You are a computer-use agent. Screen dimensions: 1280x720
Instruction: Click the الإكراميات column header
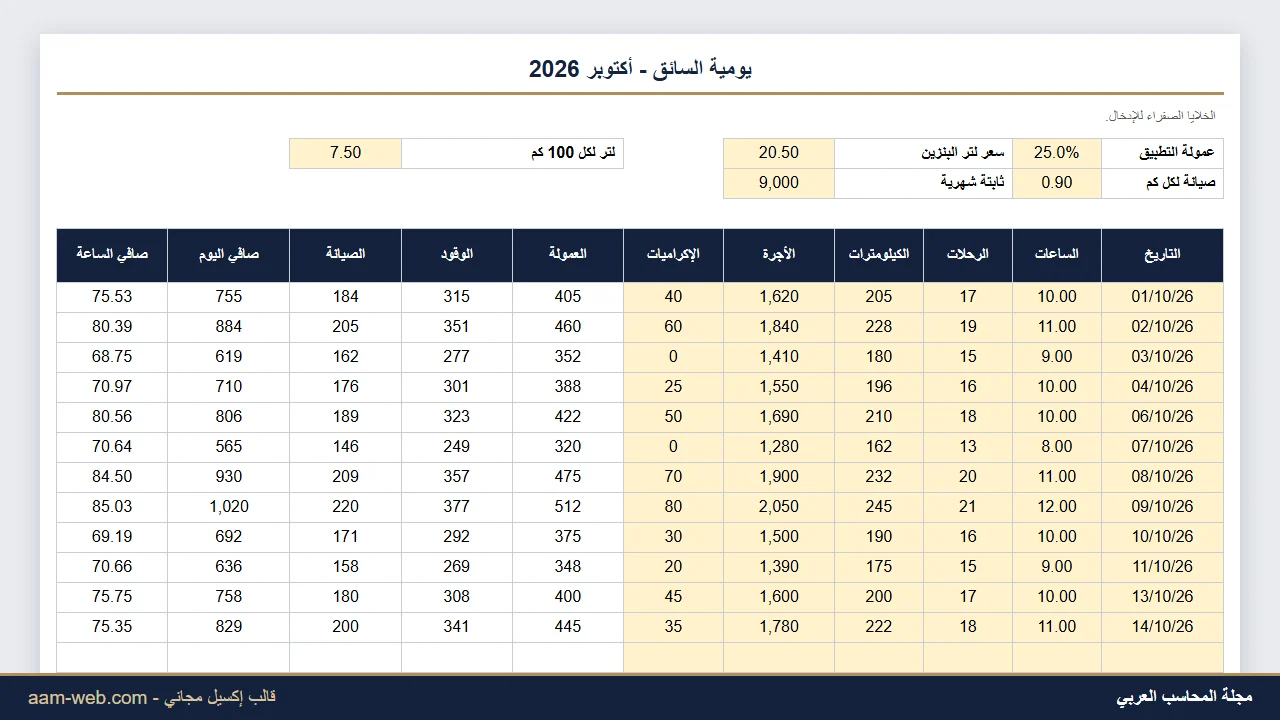673,255
